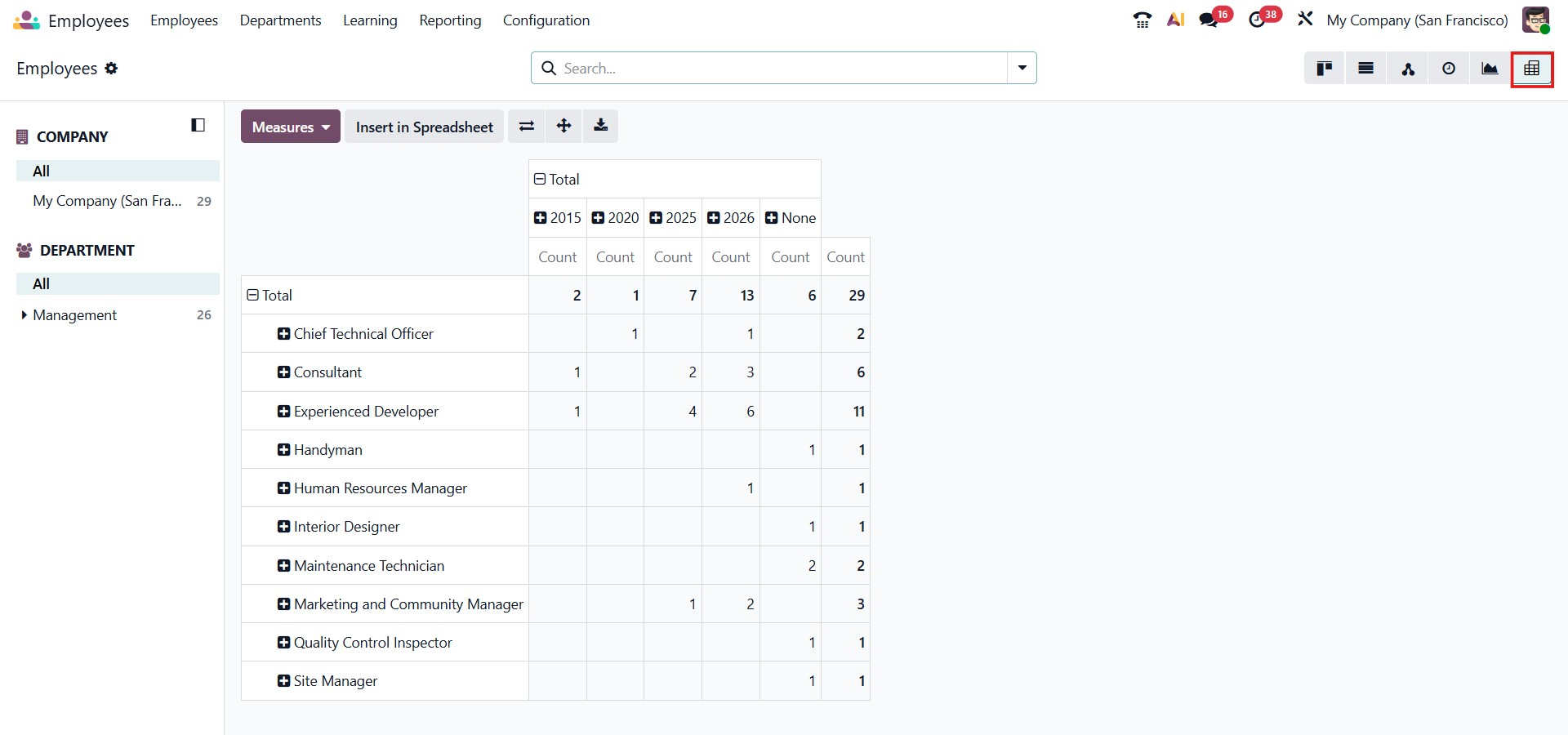Screen dimensions: 1568x735
Task: Switch to List view
Action: tap(1365, 69)
